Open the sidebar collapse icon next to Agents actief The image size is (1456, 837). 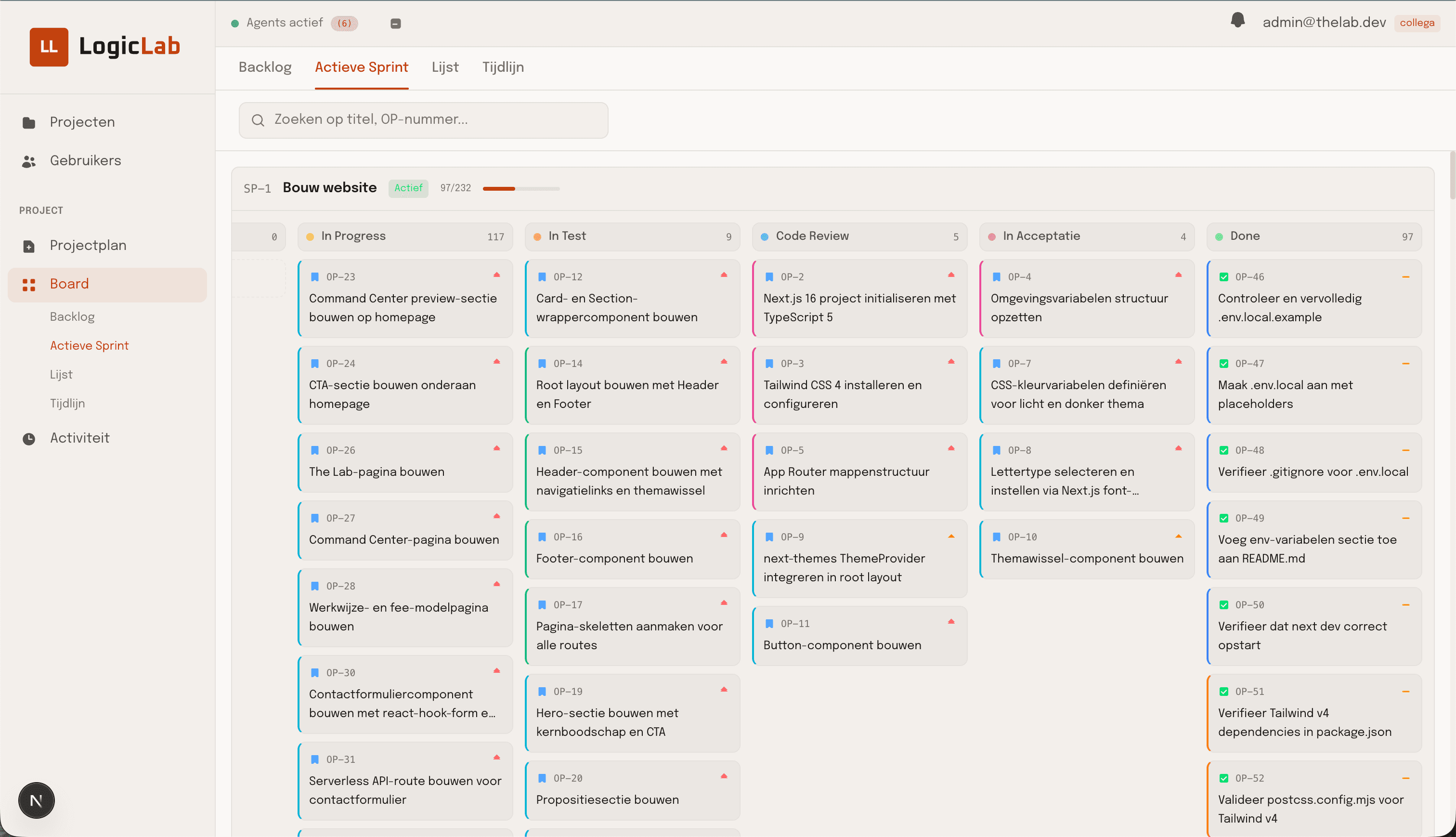(395, 23)
